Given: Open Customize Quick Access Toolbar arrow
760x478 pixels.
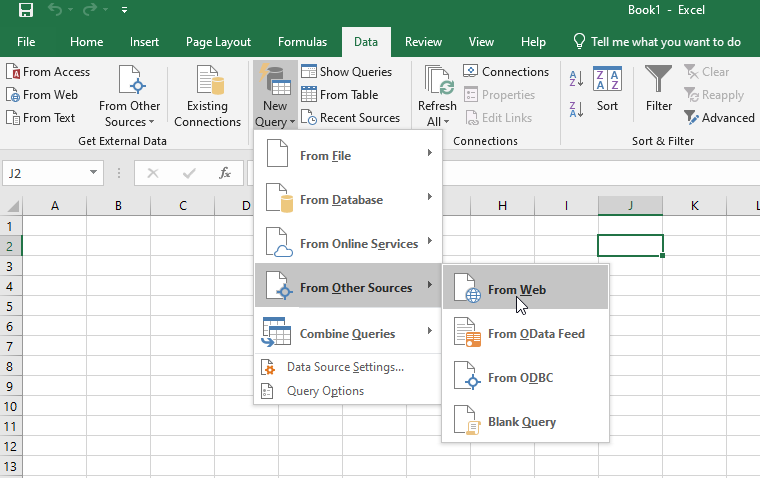Looking at the screenshot, I should pos(125,10).
